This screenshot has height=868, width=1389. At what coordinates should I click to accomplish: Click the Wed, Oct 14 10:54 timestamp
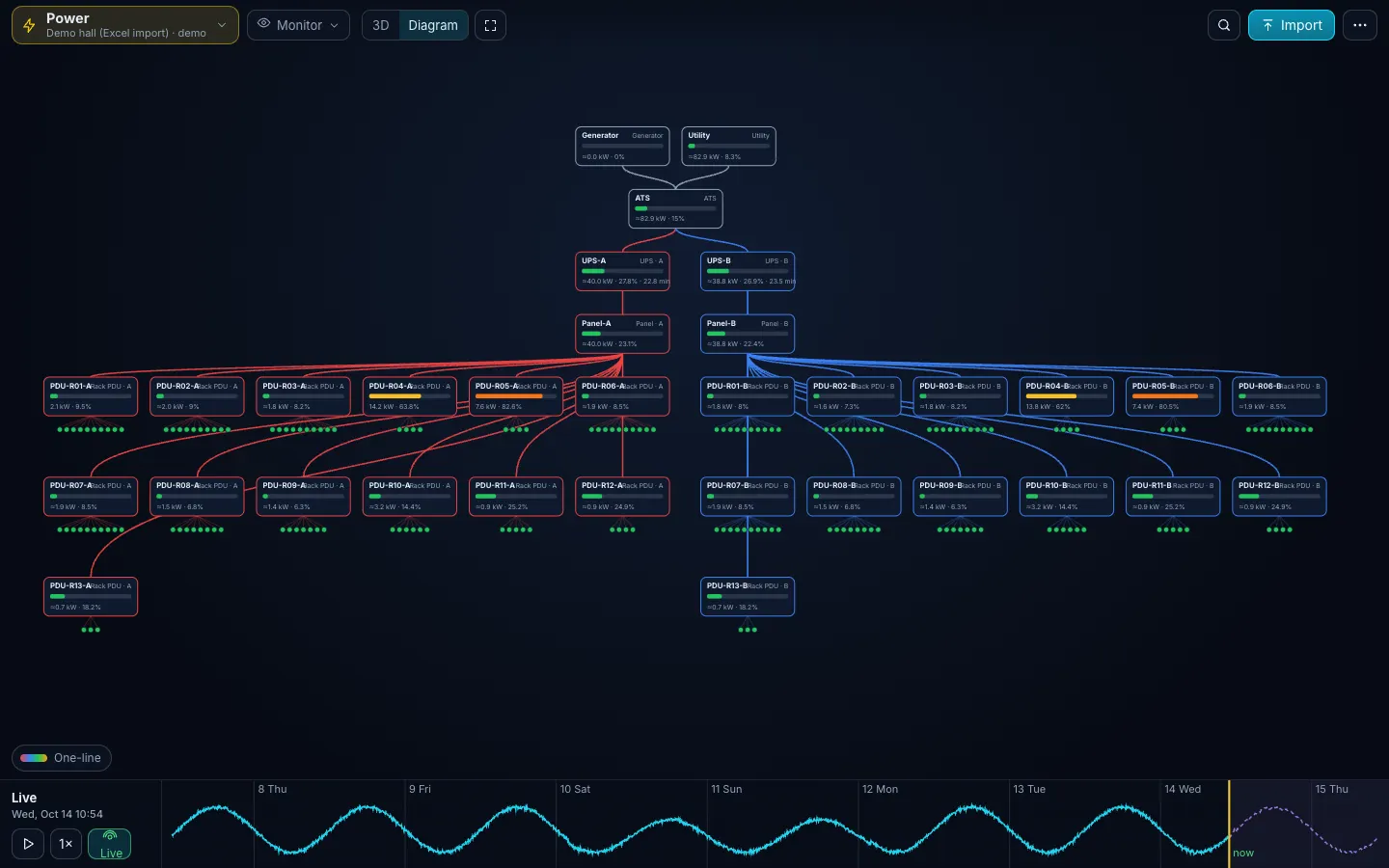pos(57,814)
